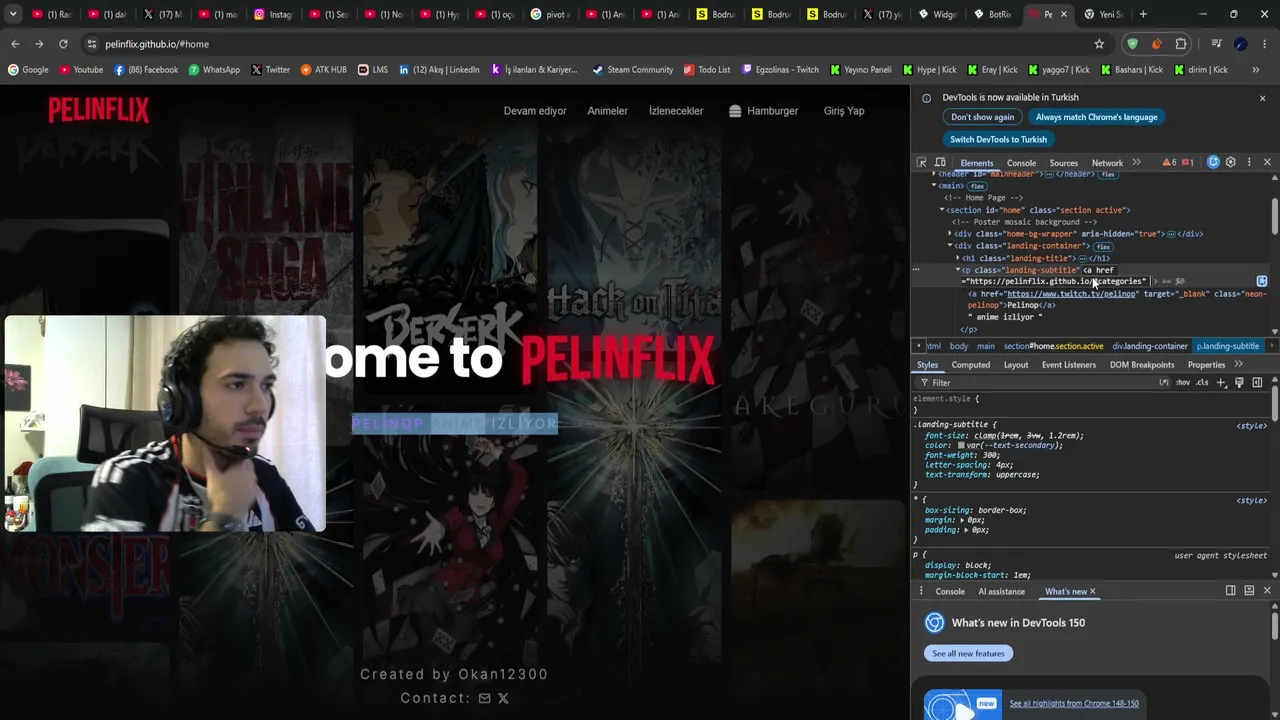Select body in the DevTools breadcrumb
The height and width of the screenshot is (720, 1280).
959,346
